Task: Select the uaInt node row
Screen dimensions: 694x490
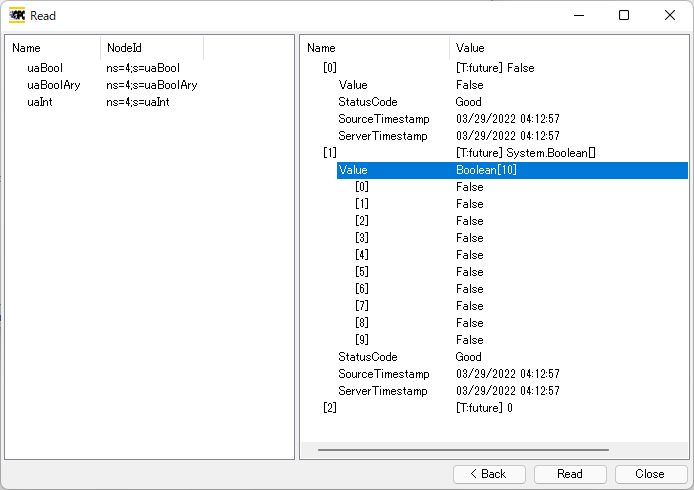Action: click(42, 102)
